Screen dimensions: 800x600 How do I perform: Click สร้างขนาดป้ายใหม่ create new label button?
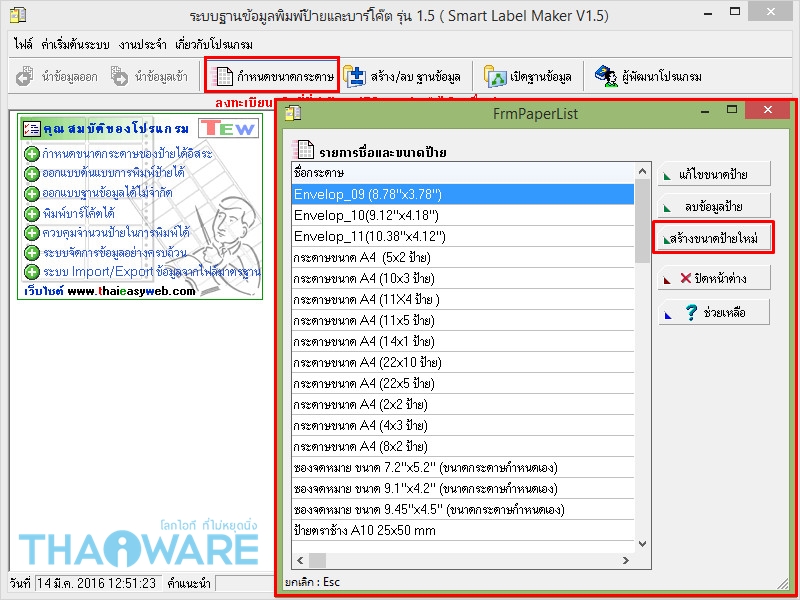coord(713,238)
